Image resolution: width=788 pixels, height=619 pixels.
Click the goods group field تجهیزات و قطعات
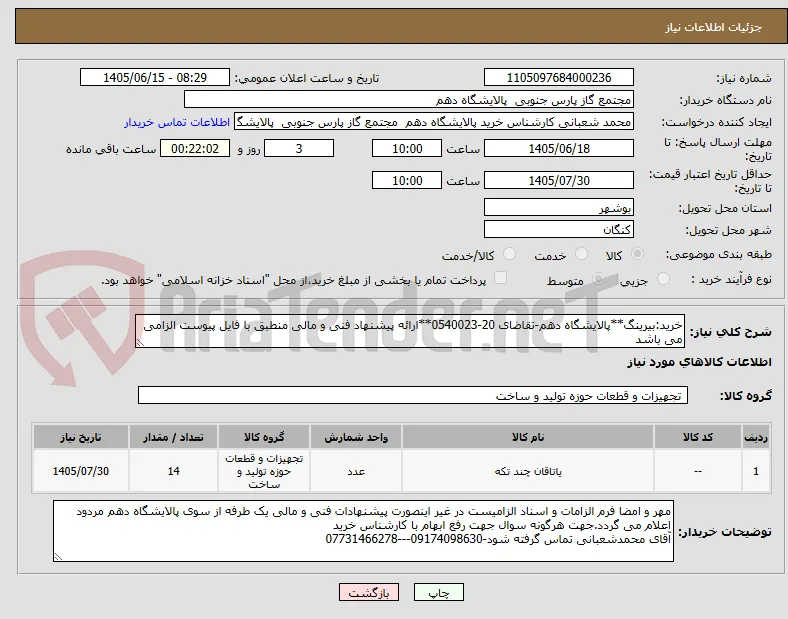coord(413,395)
